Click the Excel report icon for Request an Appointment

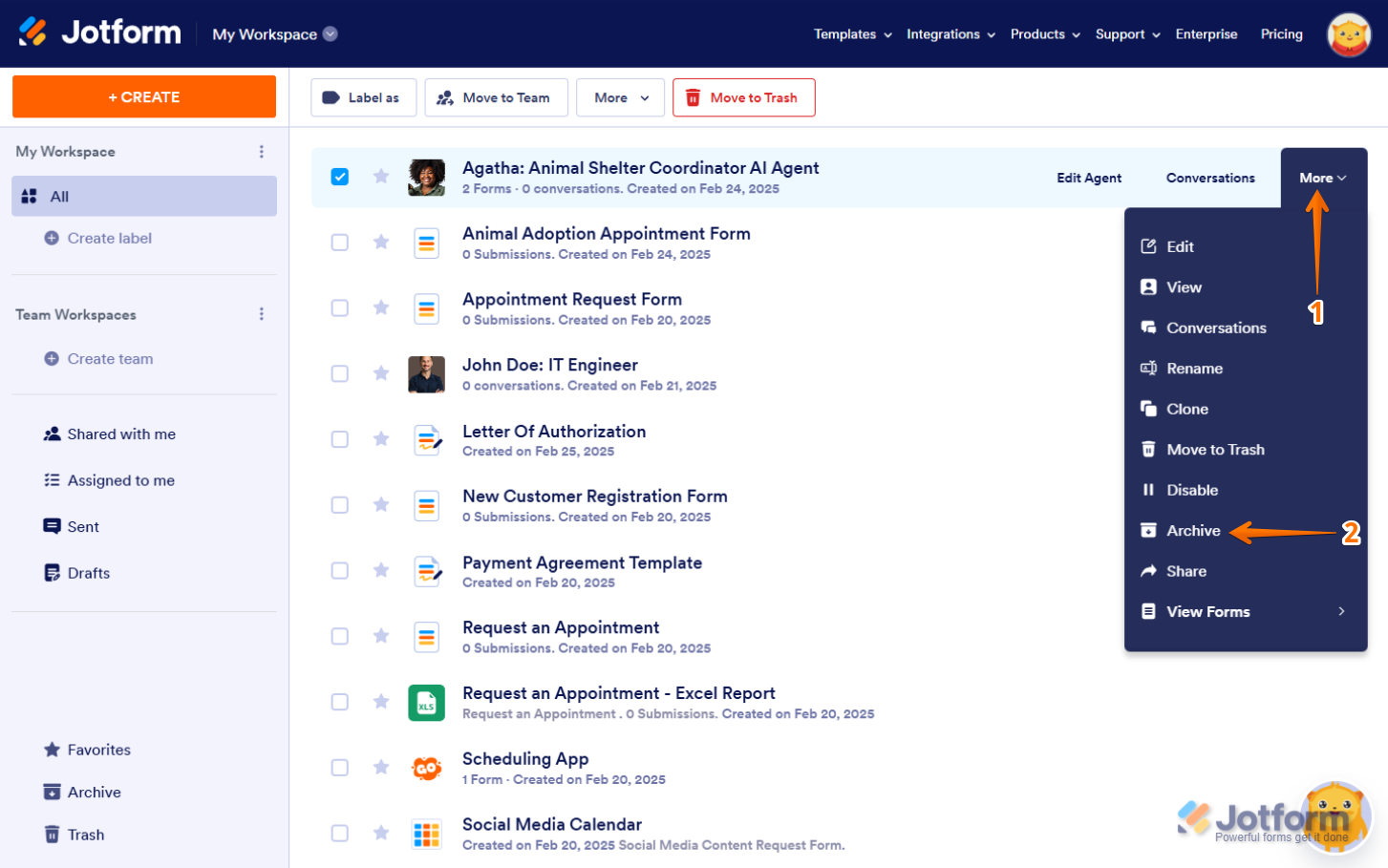click(426, 703)
